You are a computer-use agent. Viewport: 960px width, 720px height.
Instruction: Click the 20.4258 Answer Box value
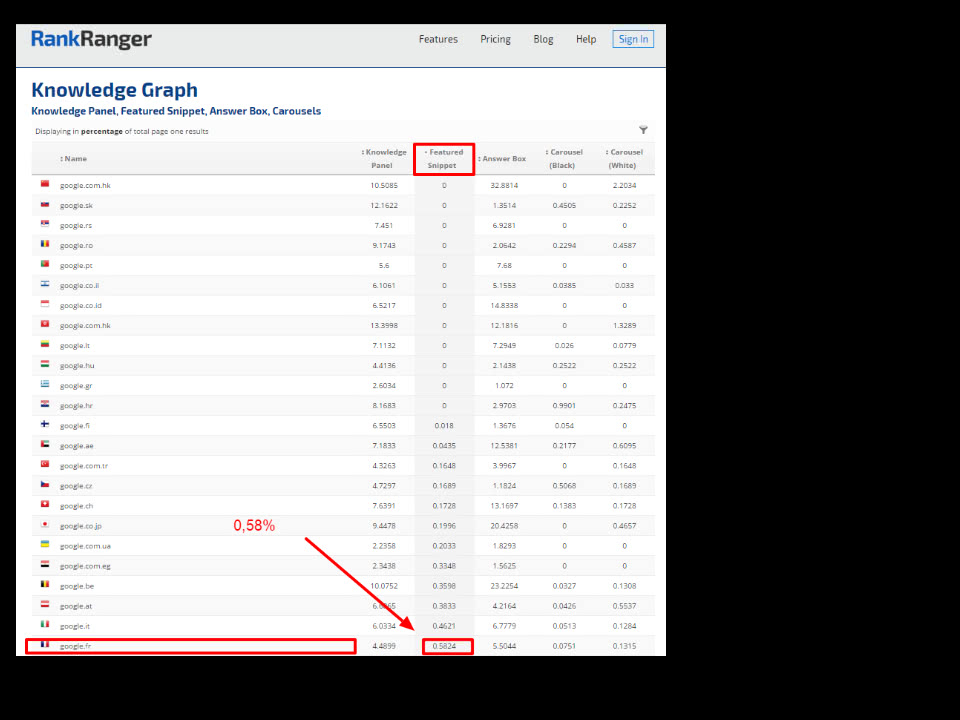tap(504, 526)
